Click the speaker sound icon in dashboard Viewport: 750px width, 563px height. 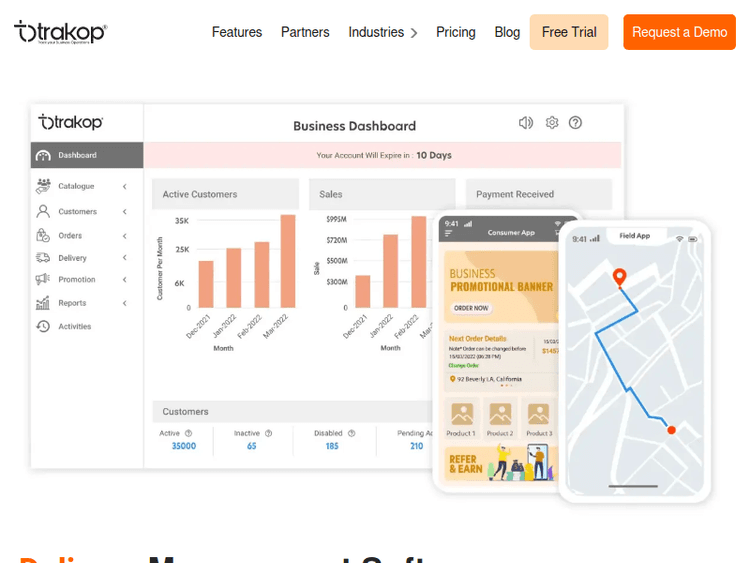tap(526, 123)
